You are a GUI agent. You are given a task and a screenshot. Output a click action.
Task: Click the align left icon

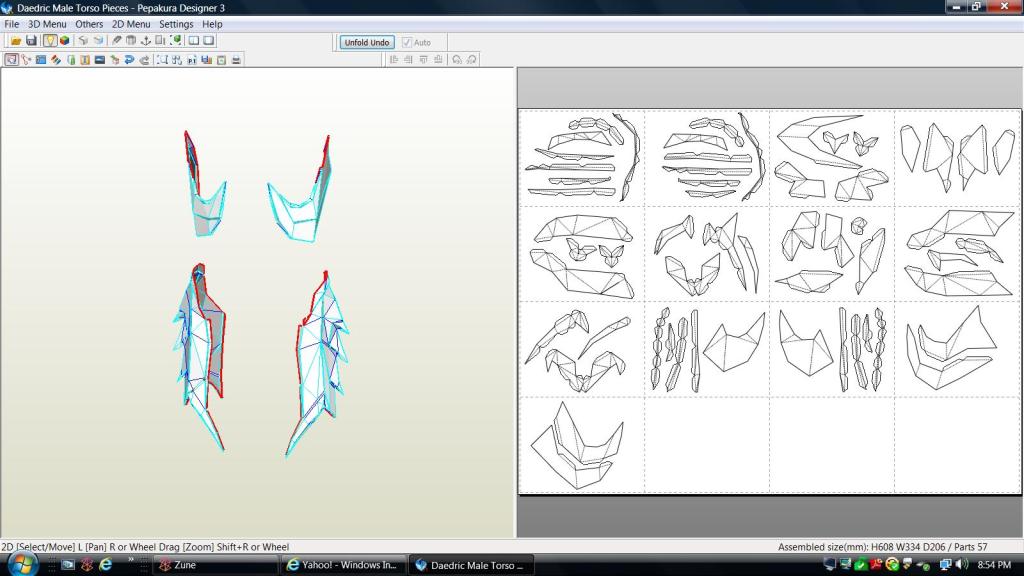pyautogui.click(x=394, y=59)
